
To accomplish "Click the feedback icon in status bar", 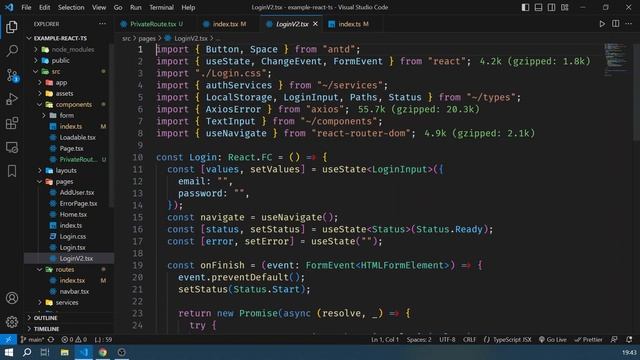I will pyautogui.click(x=614, y=340).
